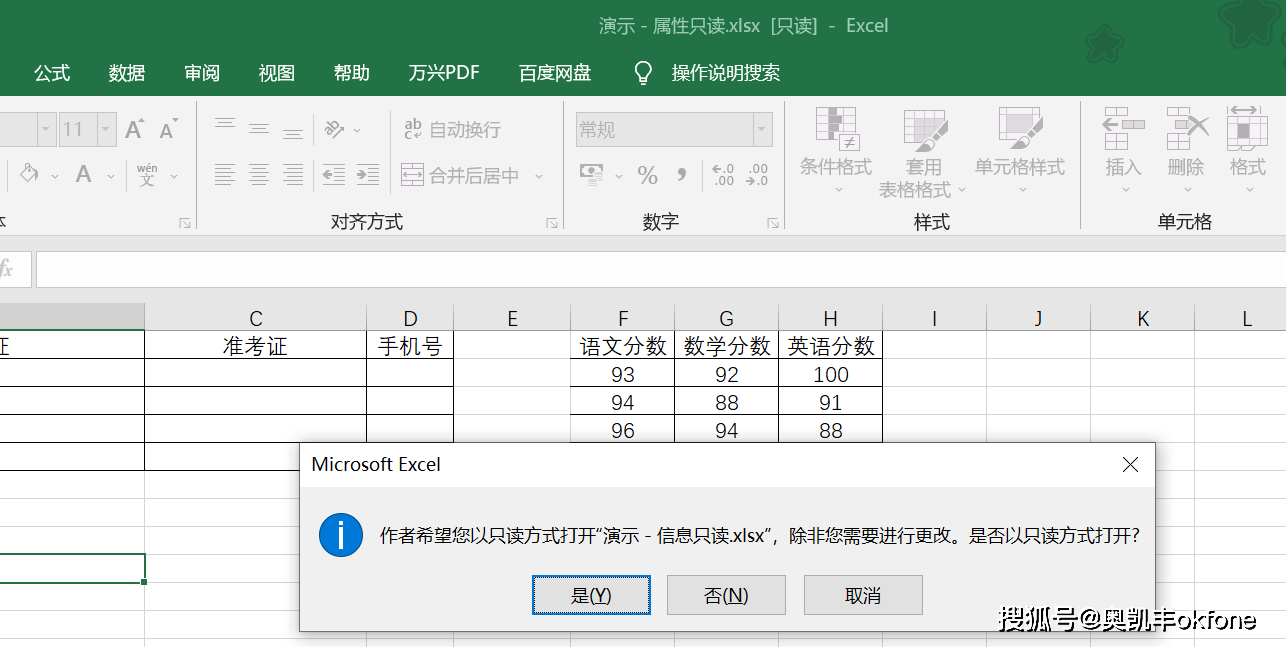Click into the formula bar
Screen dimensions: 1286x647
(660, 269)
